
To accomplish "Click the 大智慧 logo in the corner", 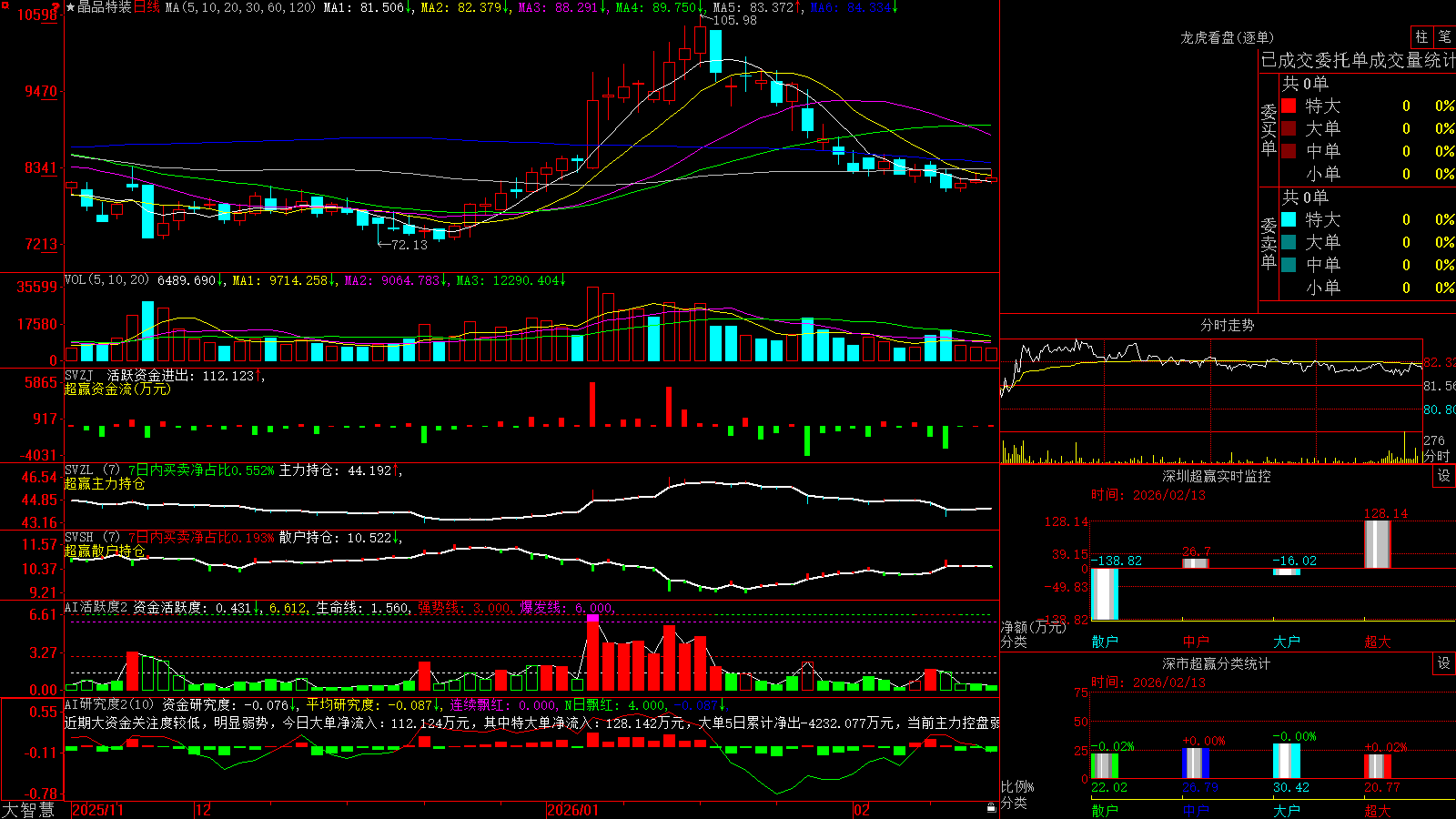I will [x=28, y=809].
